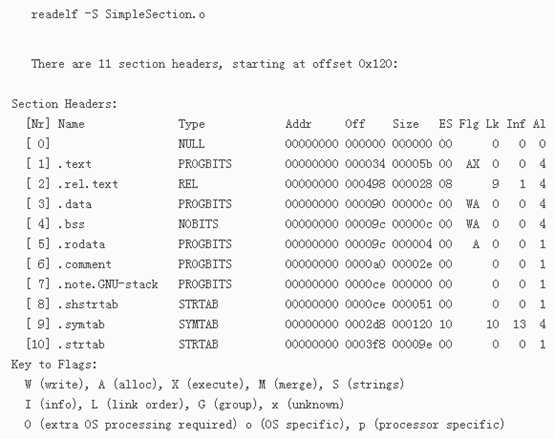Screen dimensions: 554x439
Task: Click the 'Addr' column header
Action: coord(299,124)
